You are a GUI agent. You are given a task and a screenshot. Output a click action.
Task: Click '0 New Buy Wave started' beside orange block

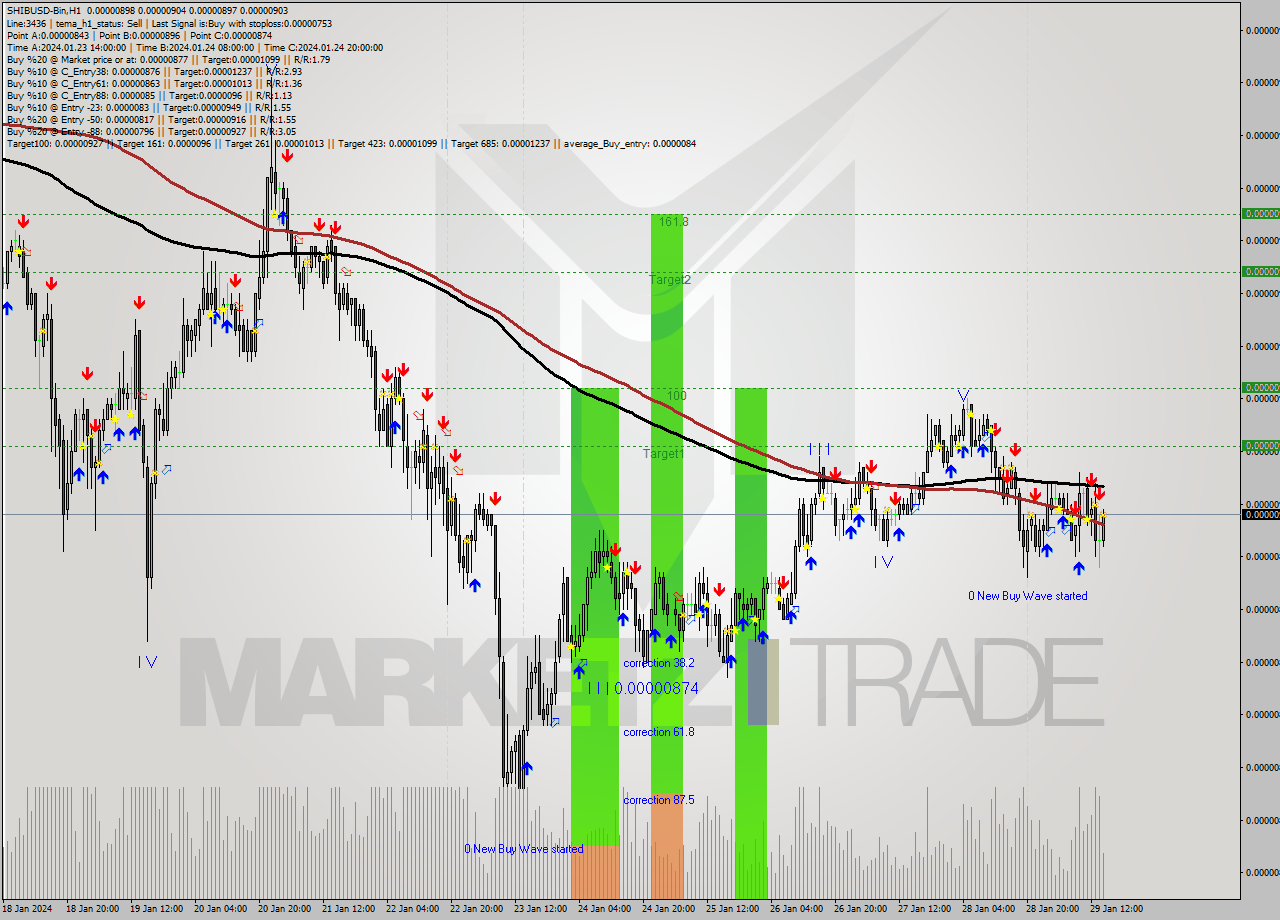point(523,849)
